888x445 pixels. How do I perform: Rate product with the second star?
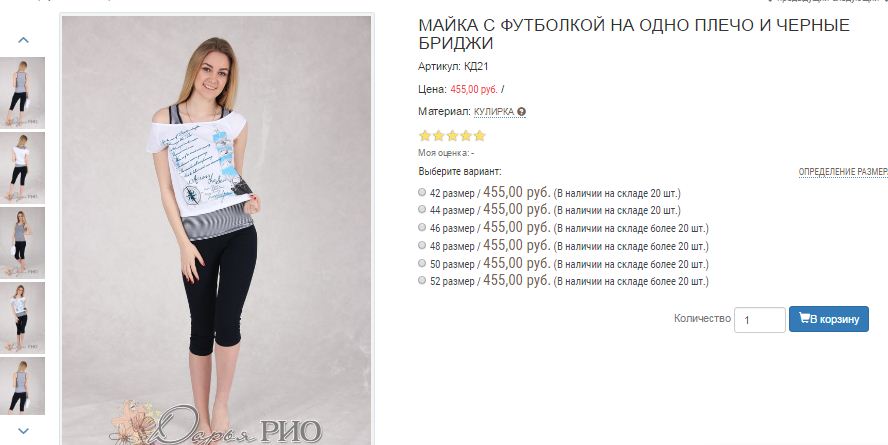point(438,136)
